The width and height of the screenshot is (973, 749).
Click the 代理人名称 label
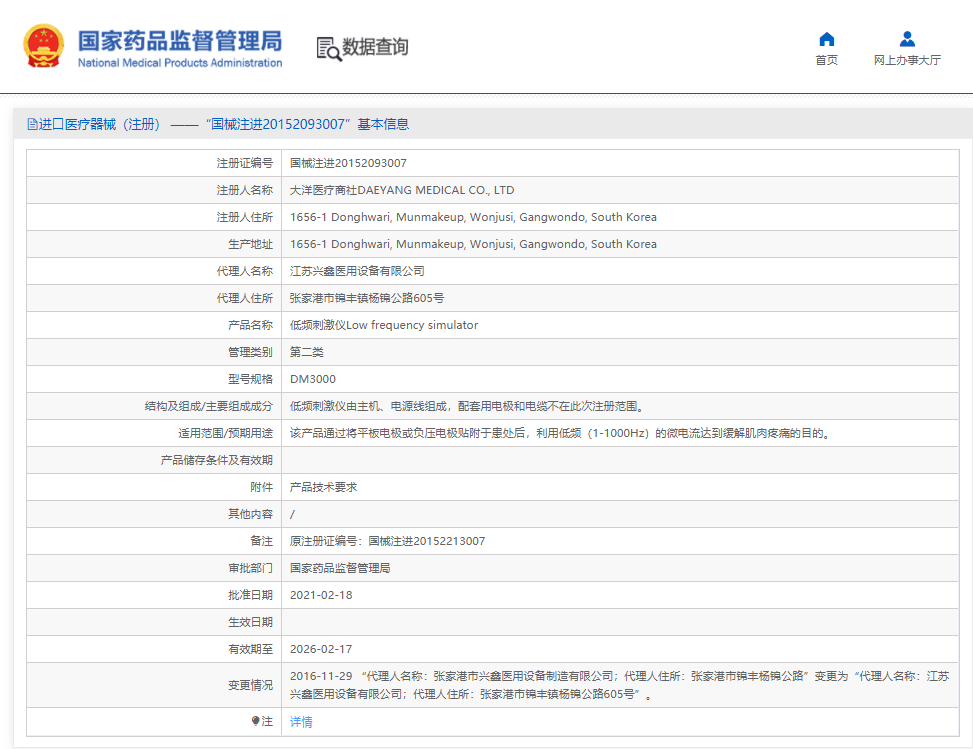244,271
